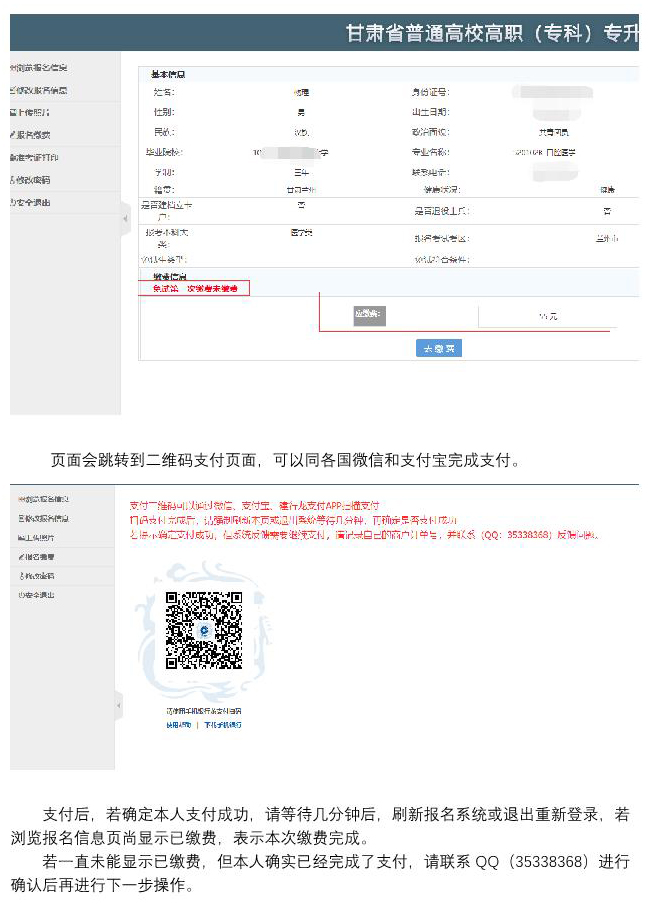
Task: Click the blue 去缴费 button
Action: [438, 348]
